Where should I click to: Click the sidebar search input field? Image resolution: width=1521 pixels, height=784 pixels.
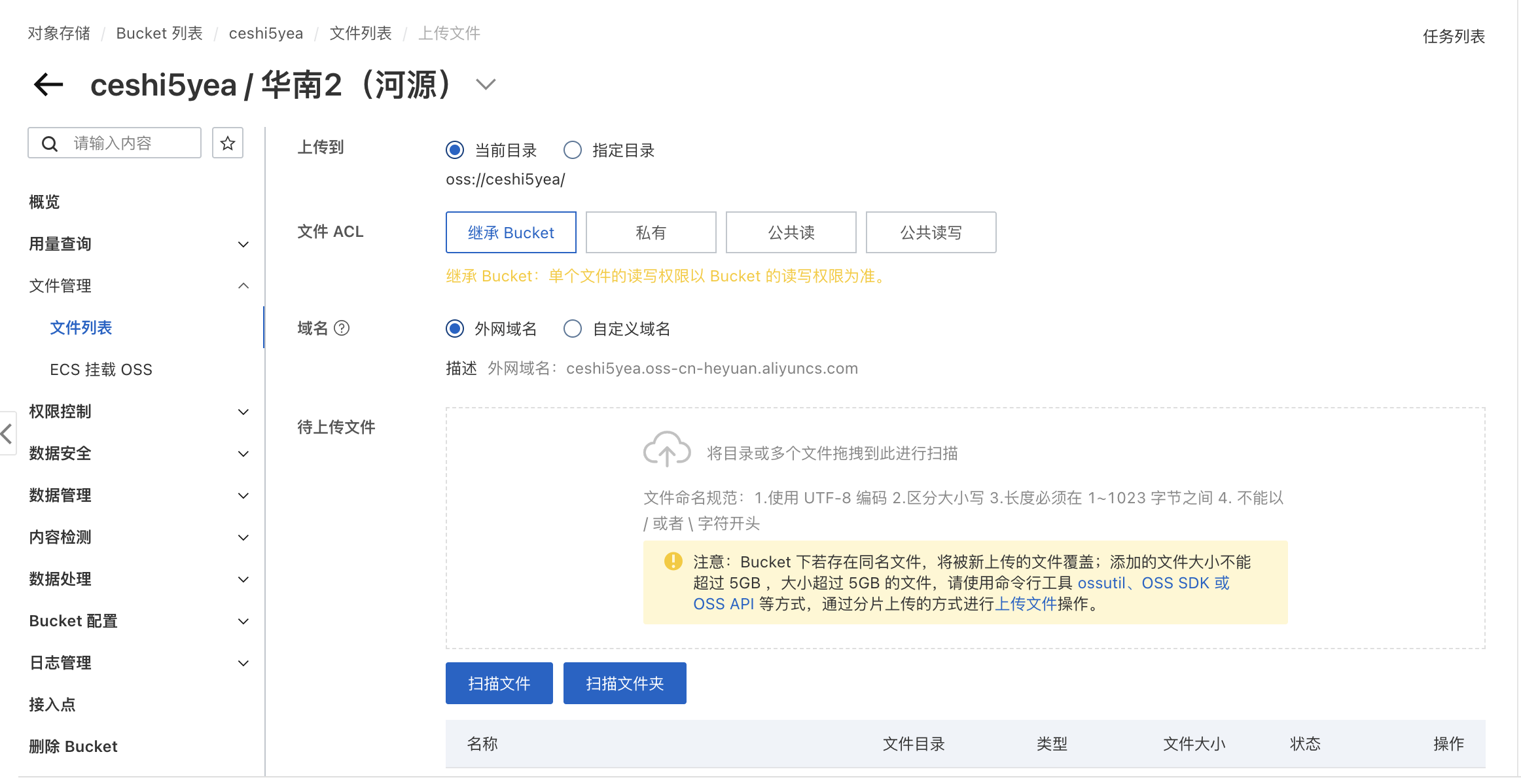point(131,143)
